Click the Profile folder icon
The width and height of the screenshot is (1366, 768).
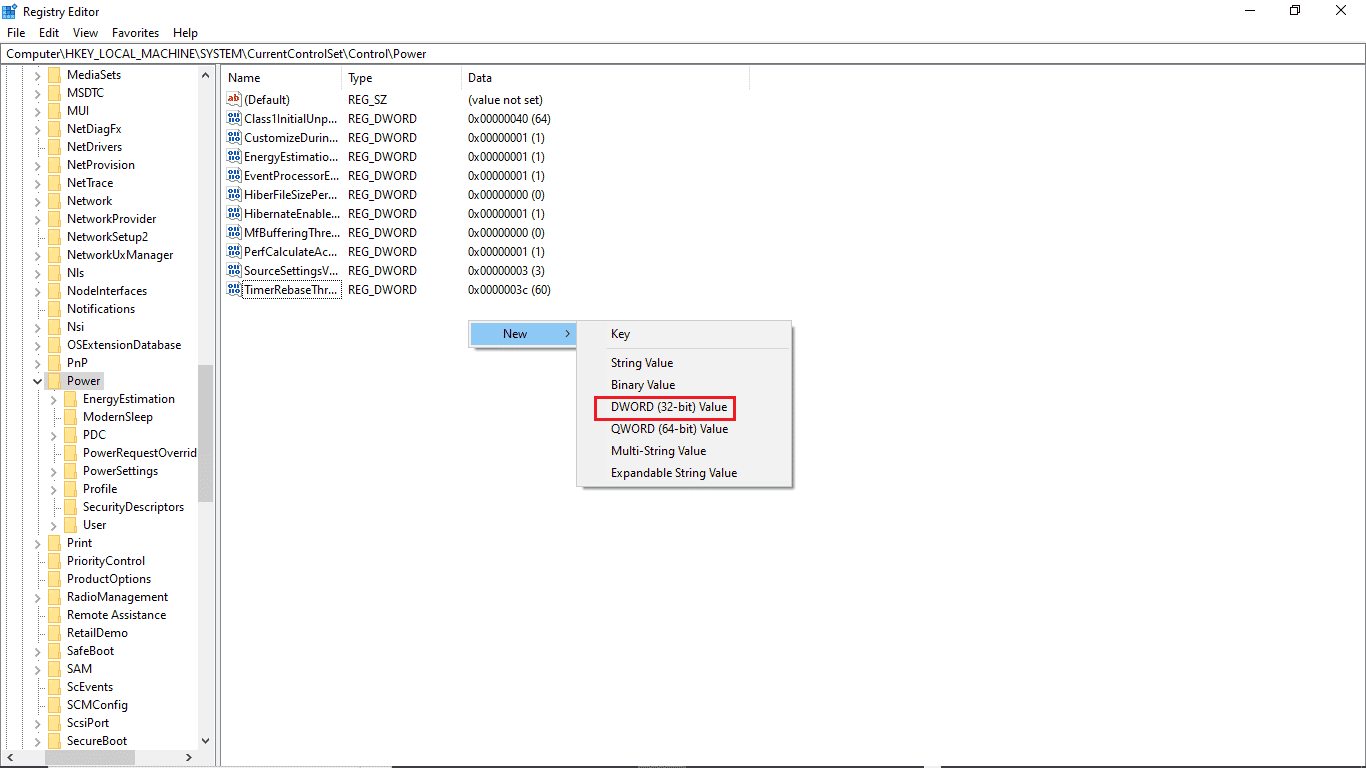(x=70, y=489)
